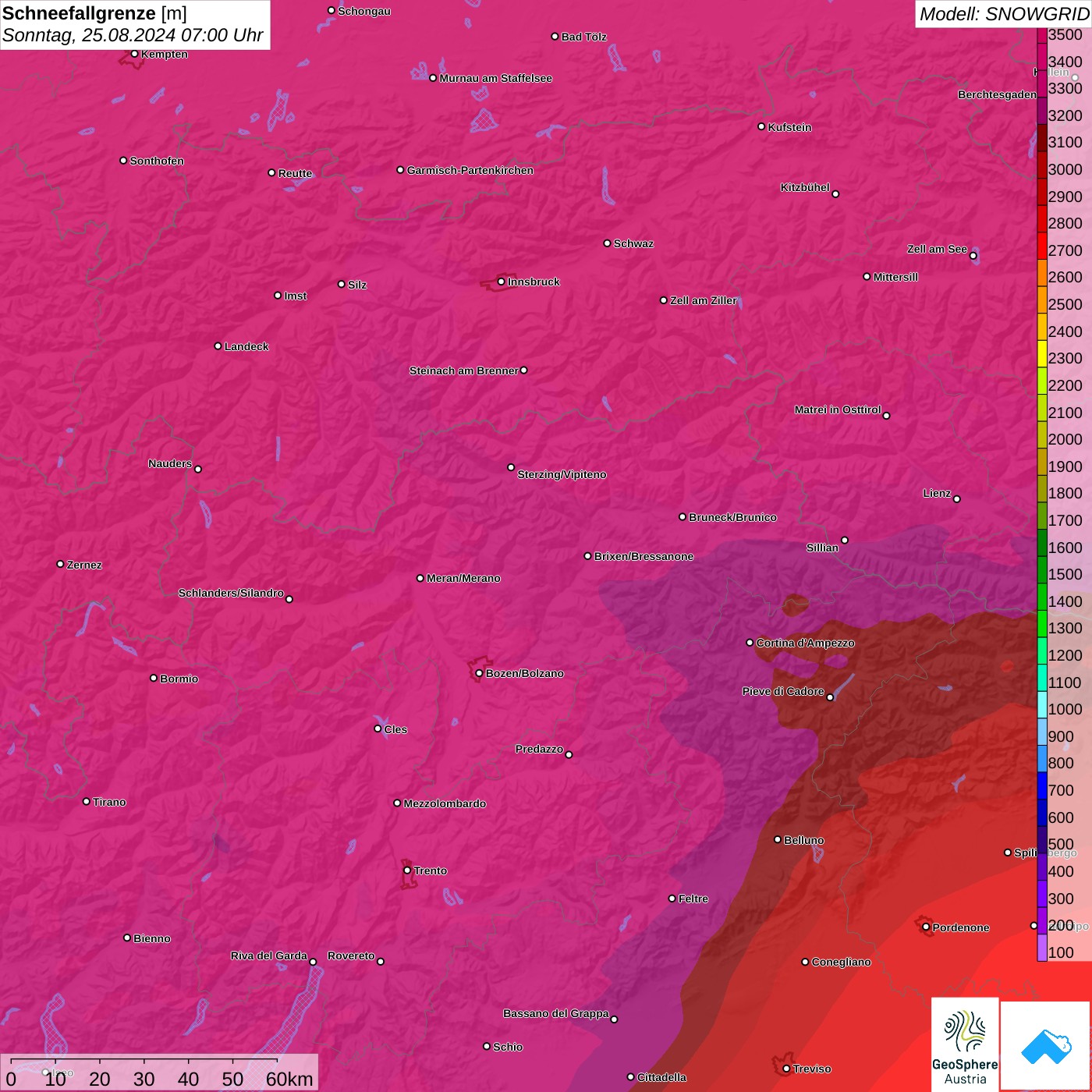This screenshot has height=1092, width=1092.
Task: Click the 'Matrei in Osttirol' label
Action: pos(838,409)
